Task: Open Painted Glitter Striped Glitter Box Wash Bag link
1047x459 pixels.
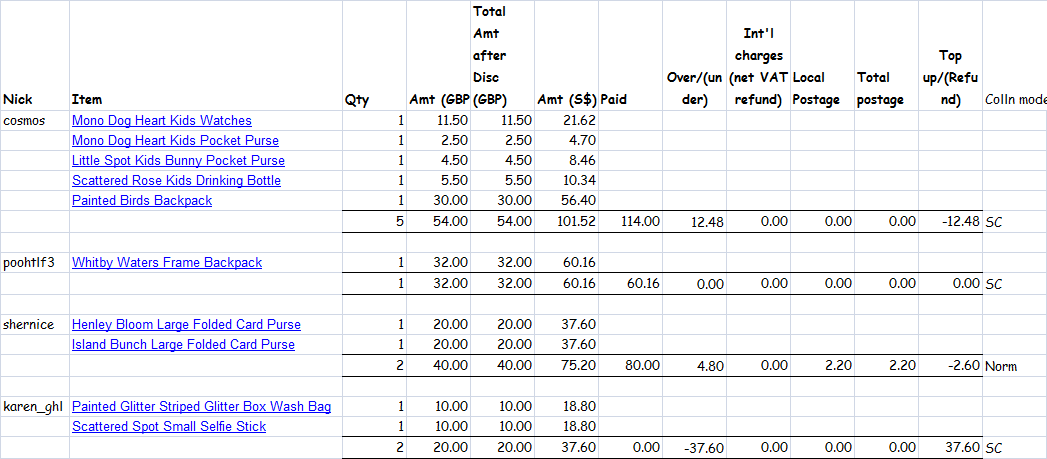Action: click(202, 407)
